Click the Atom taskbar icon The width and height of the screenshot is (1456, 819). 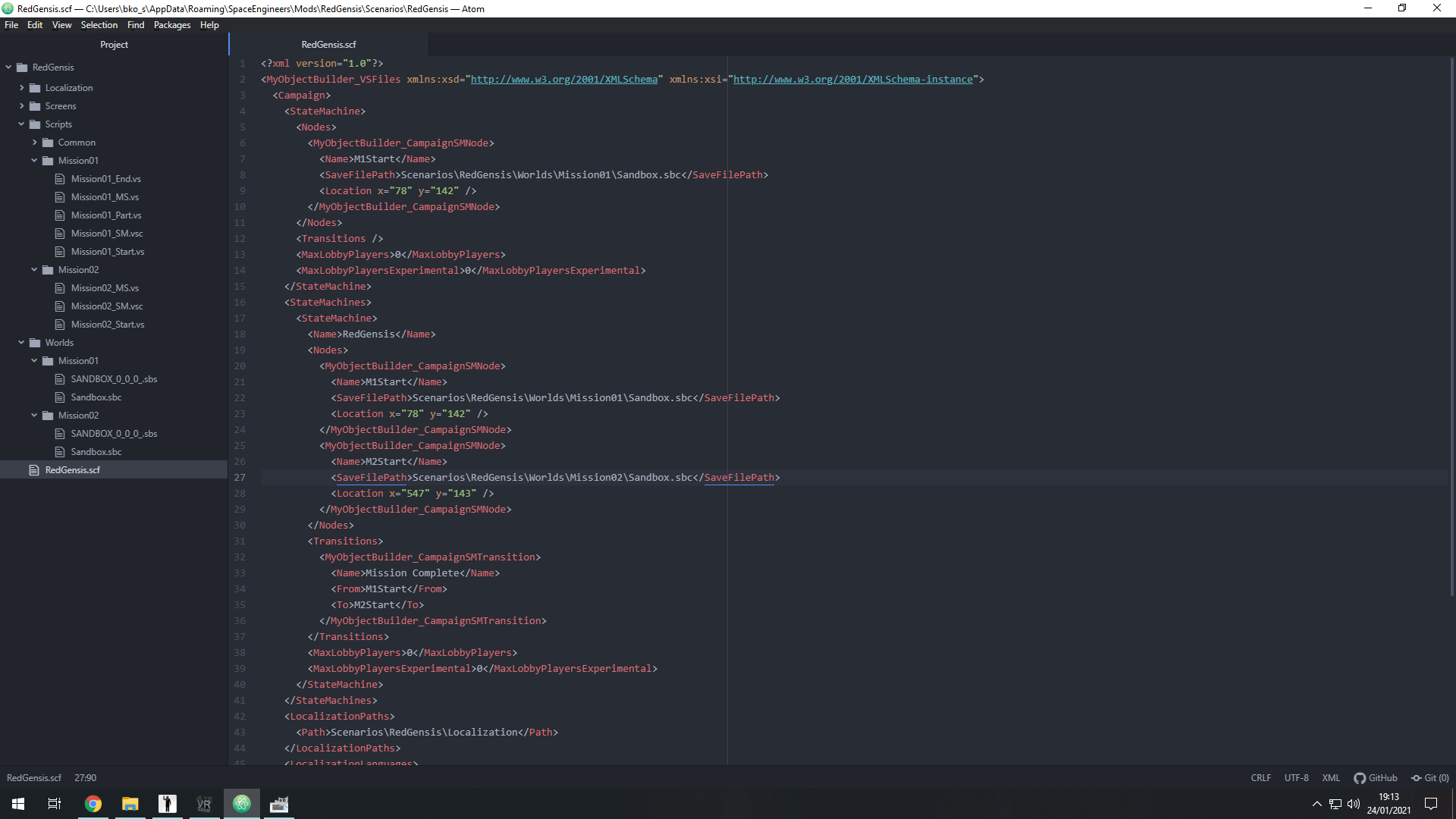point(242,804)
